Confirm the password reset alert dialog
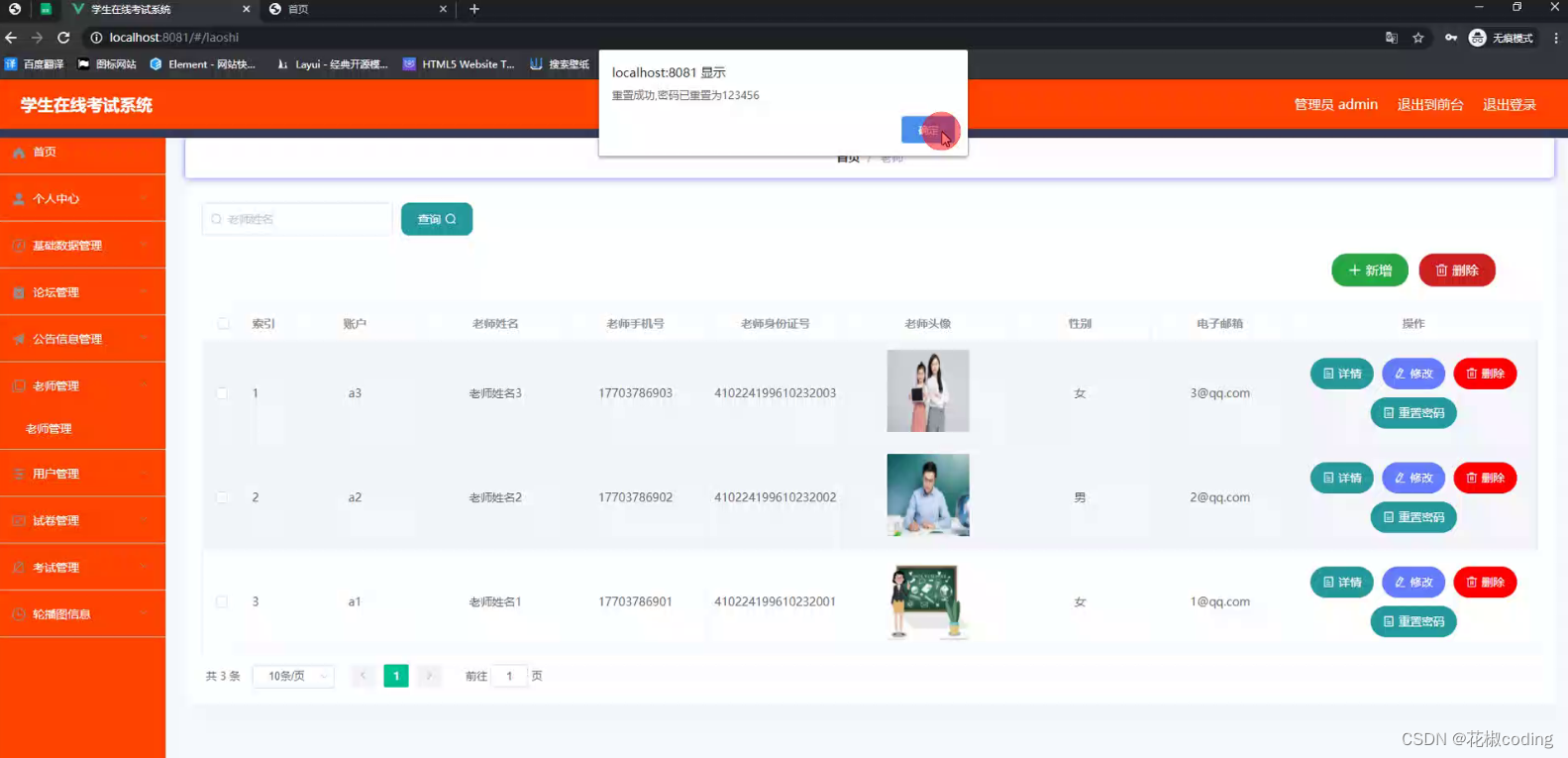 (928, 130)
